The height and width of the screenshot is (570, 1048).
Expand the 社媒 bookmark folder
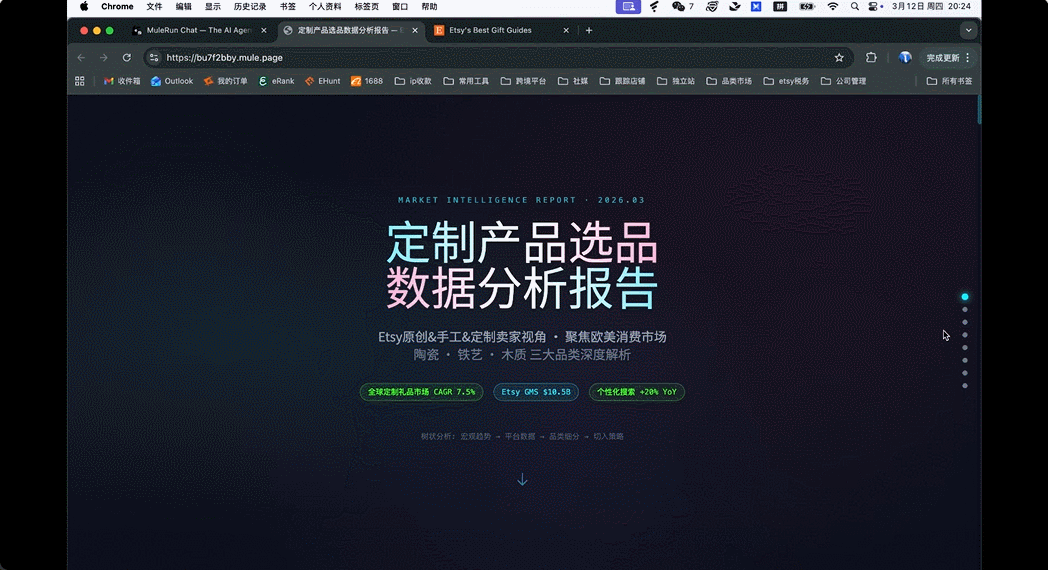[573, 81]
